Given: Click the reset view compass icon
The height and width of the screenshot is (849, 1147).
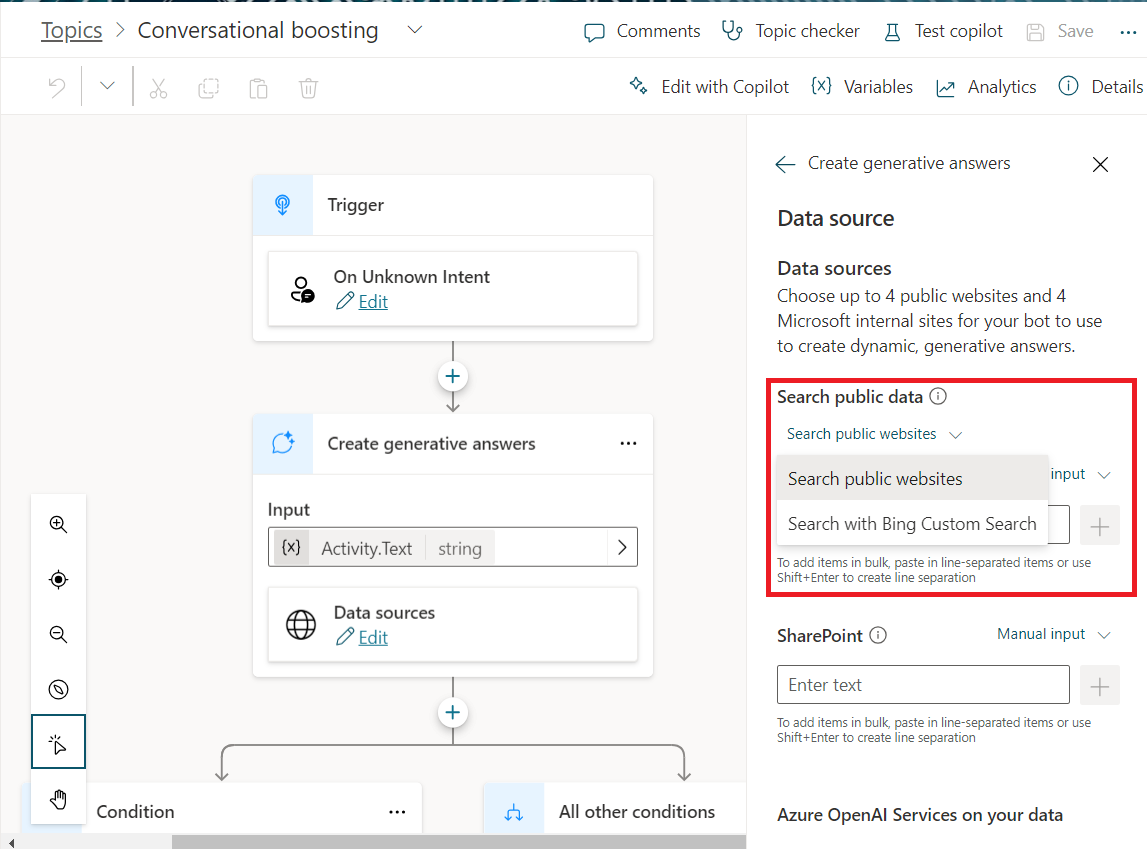Looking at the screenshot, I should 58,689.
